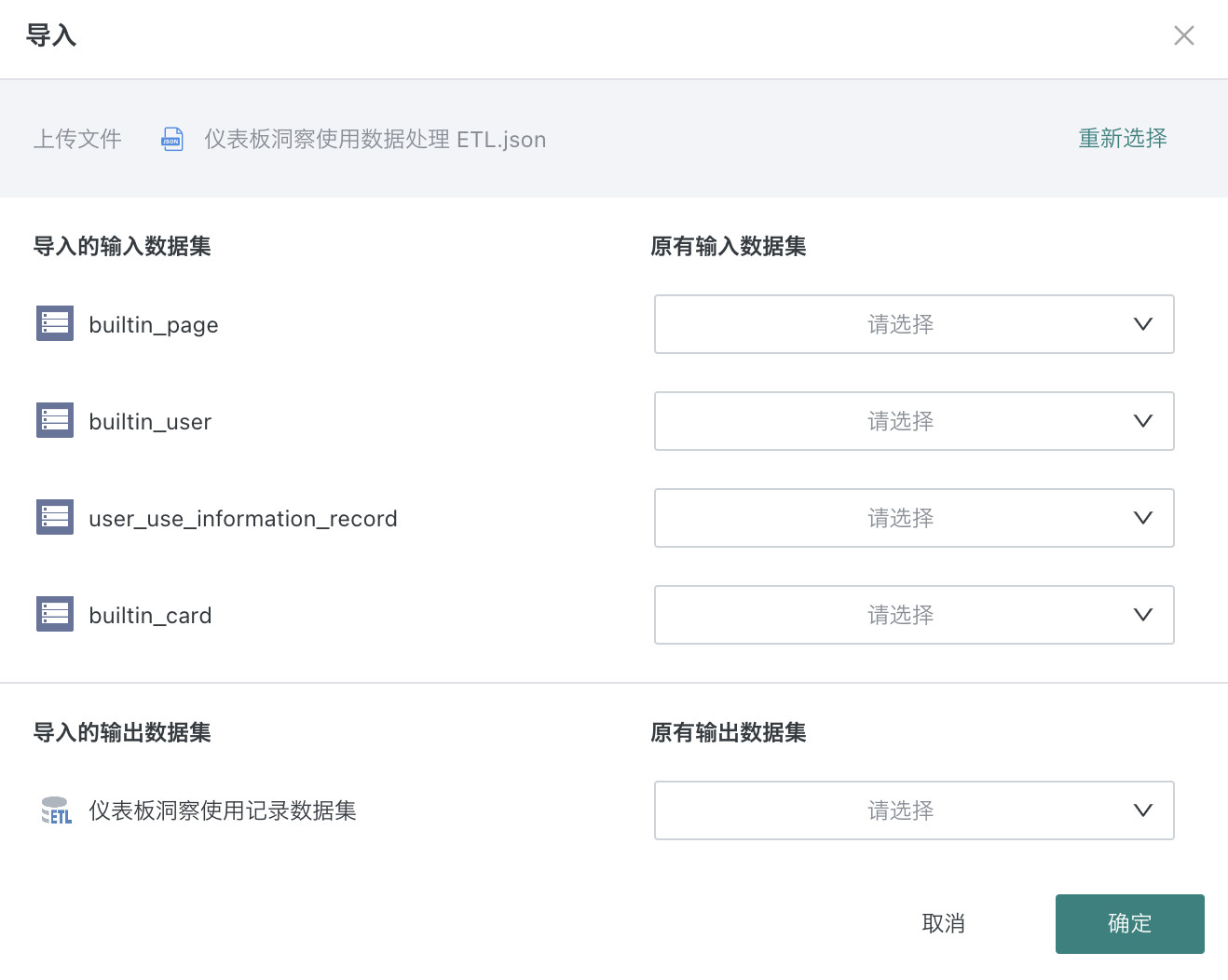Click the builtin_card dataset name
This screenshot has width=1228, height=980.
click(150, 616)
